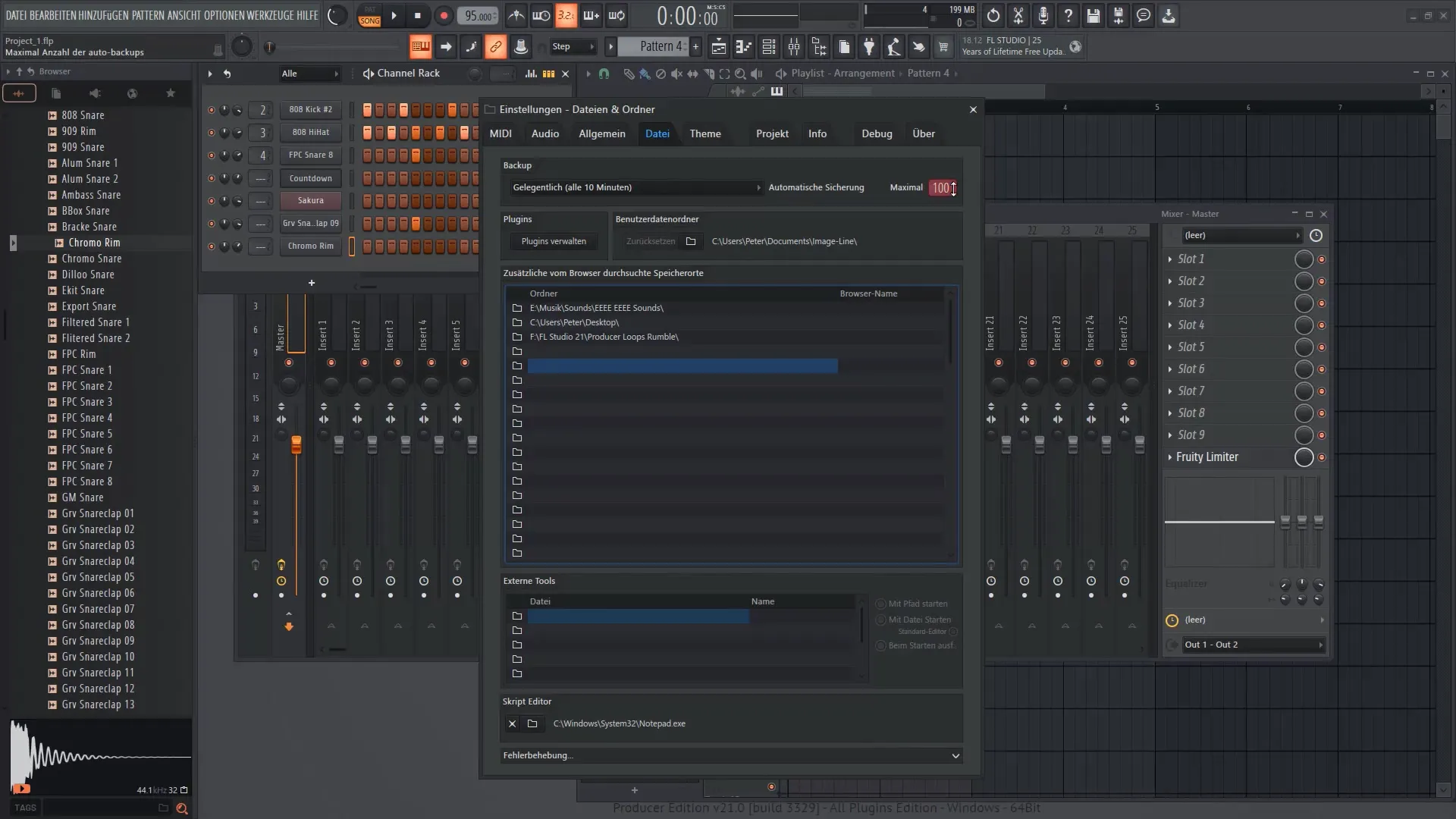Open the mixer view icon

[x=794, y=47]
